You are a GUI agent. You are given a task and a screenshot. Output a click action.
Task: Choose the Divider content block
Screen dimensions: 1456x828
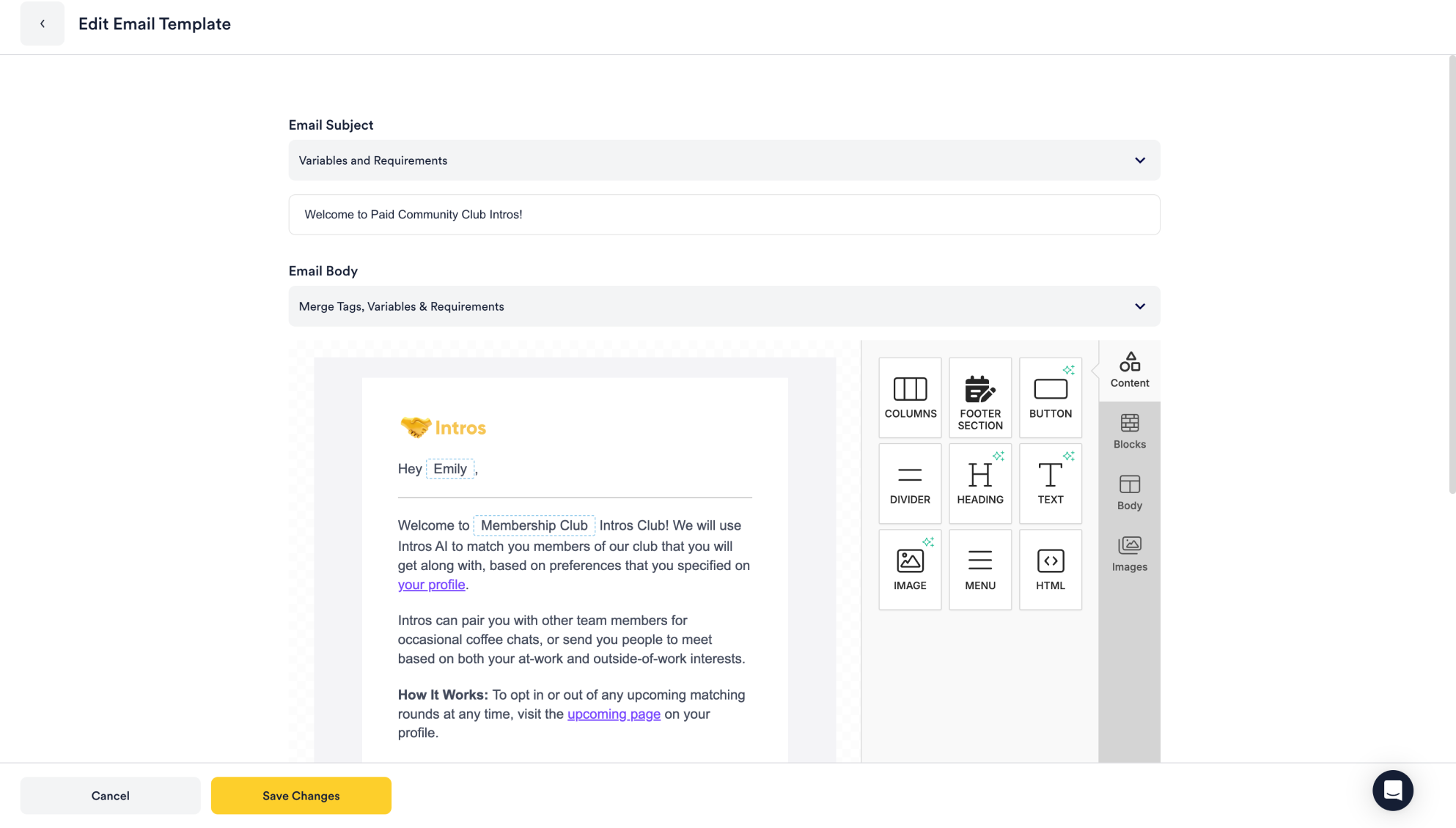tap(910, 483)
